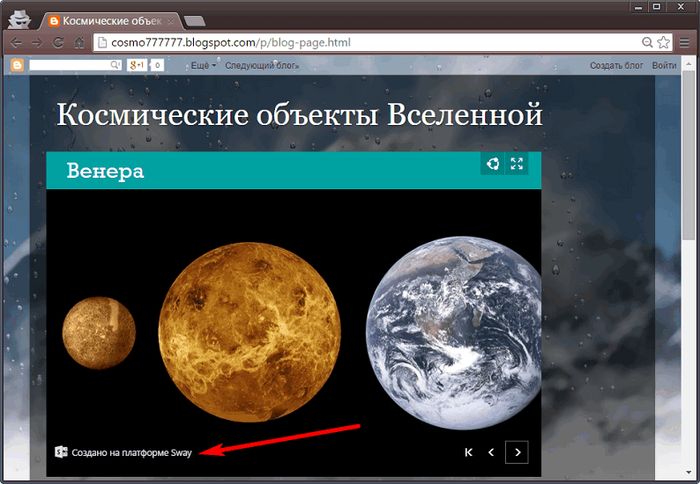Image resolution: width=700 pixels, height=484 pixels.
Task: Reload the current blog page
Action: tap(58, 43)
